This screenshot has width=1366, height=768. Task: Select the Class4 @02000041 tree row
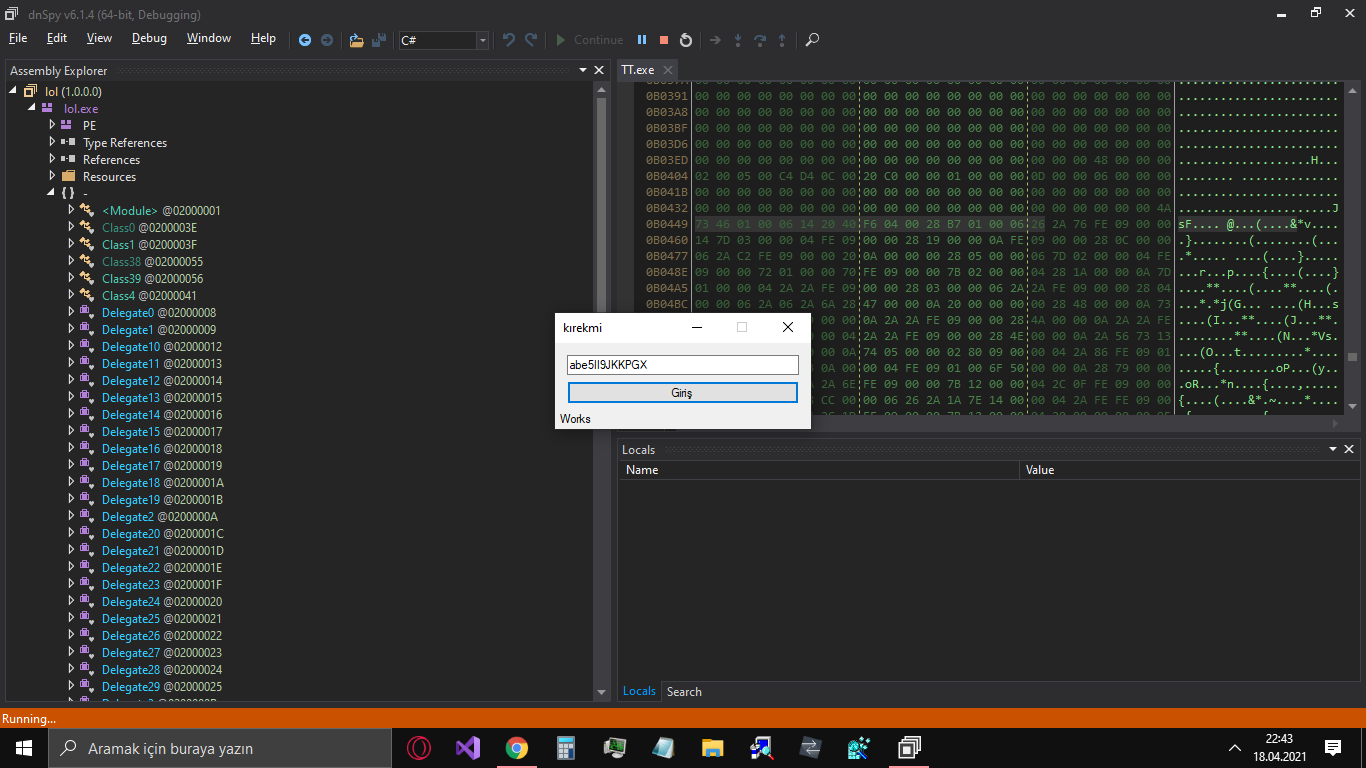tap(149, 295)
